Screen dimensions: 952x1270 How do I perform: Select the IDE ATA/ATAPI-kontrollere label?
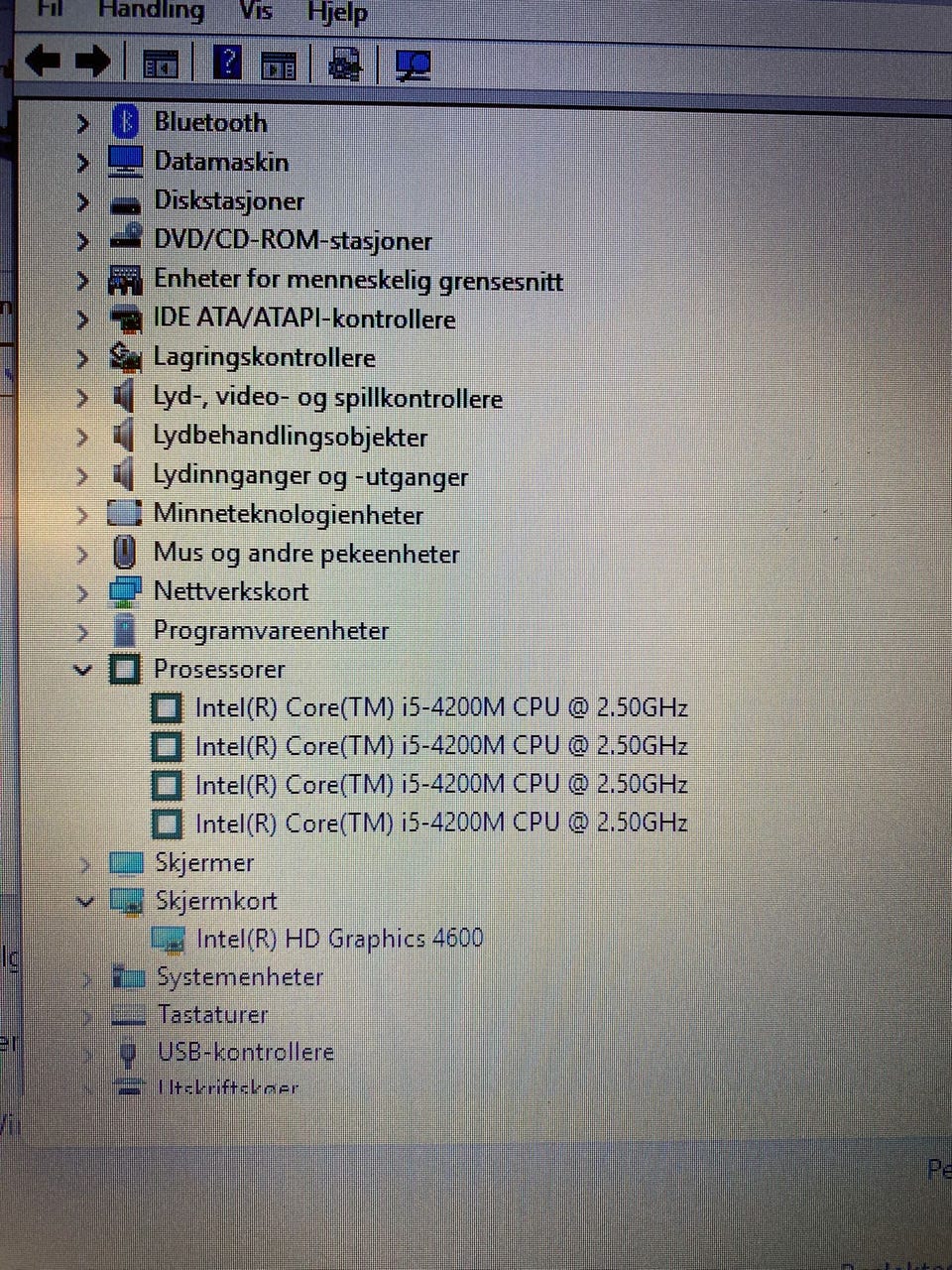click(304, 319)
